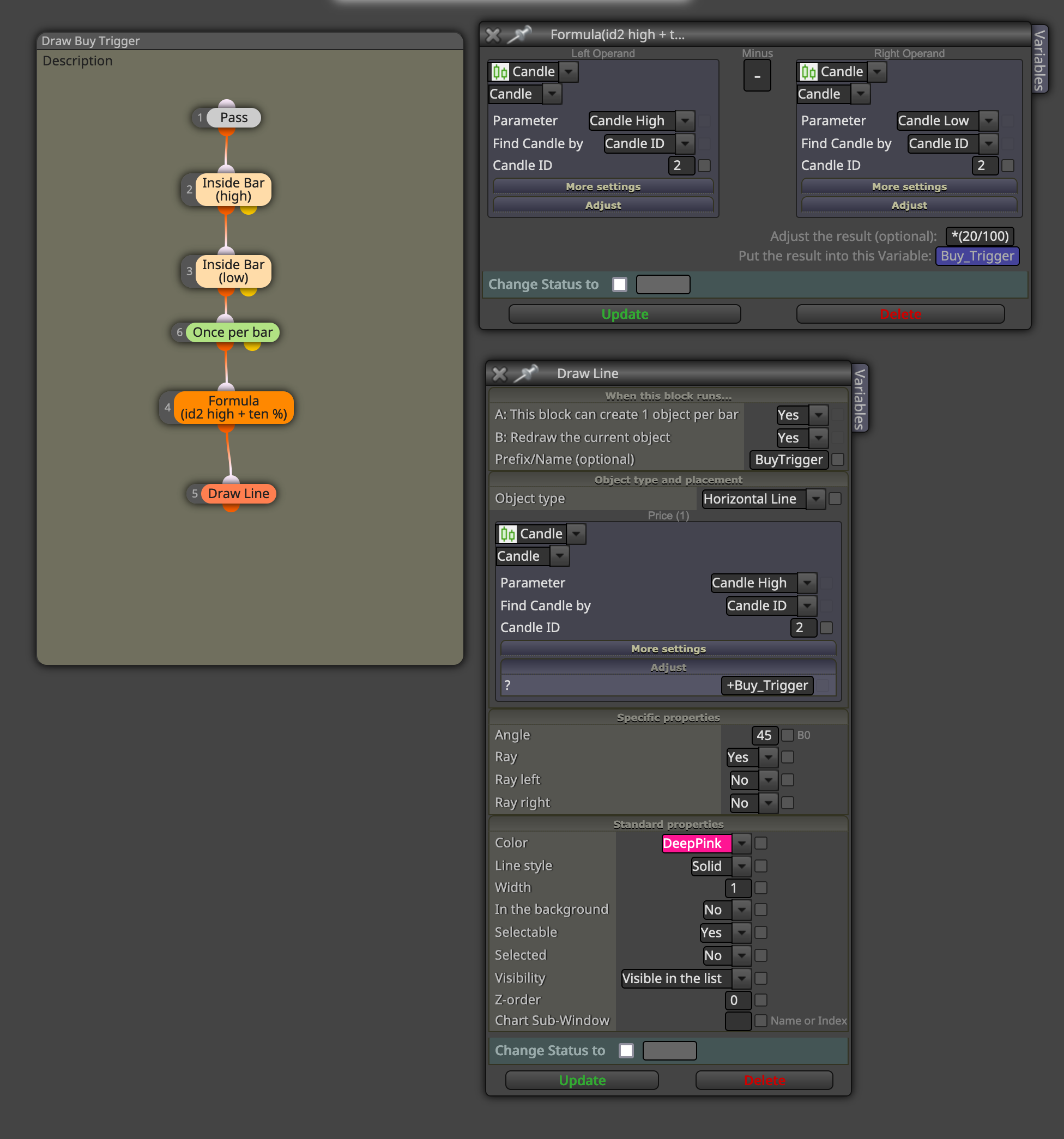Open DeepPink color swatch selector
The image size is (1064, 1139).
[x=697, y=844]
